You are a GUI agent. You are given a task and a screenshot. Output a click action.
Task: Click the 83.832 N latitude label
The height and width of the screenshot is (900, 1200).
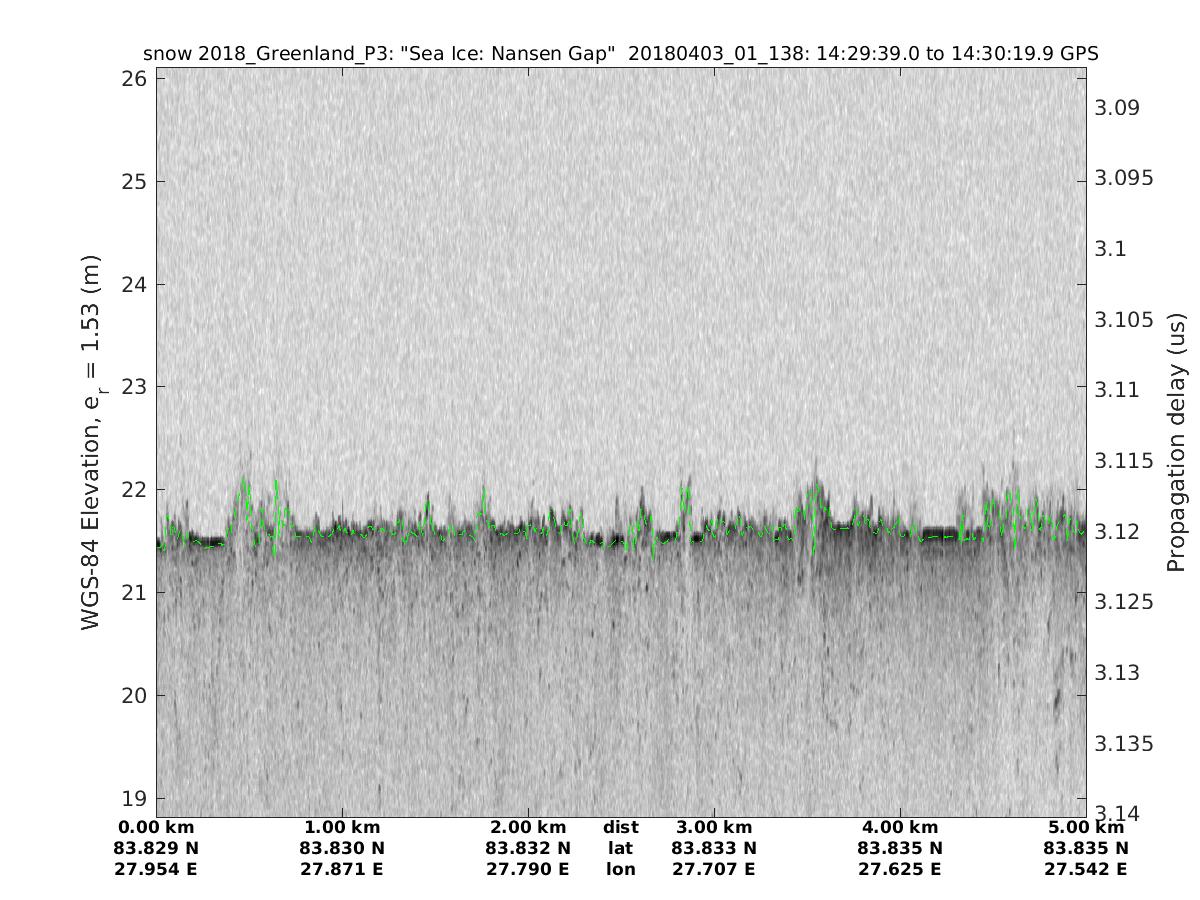528,848
